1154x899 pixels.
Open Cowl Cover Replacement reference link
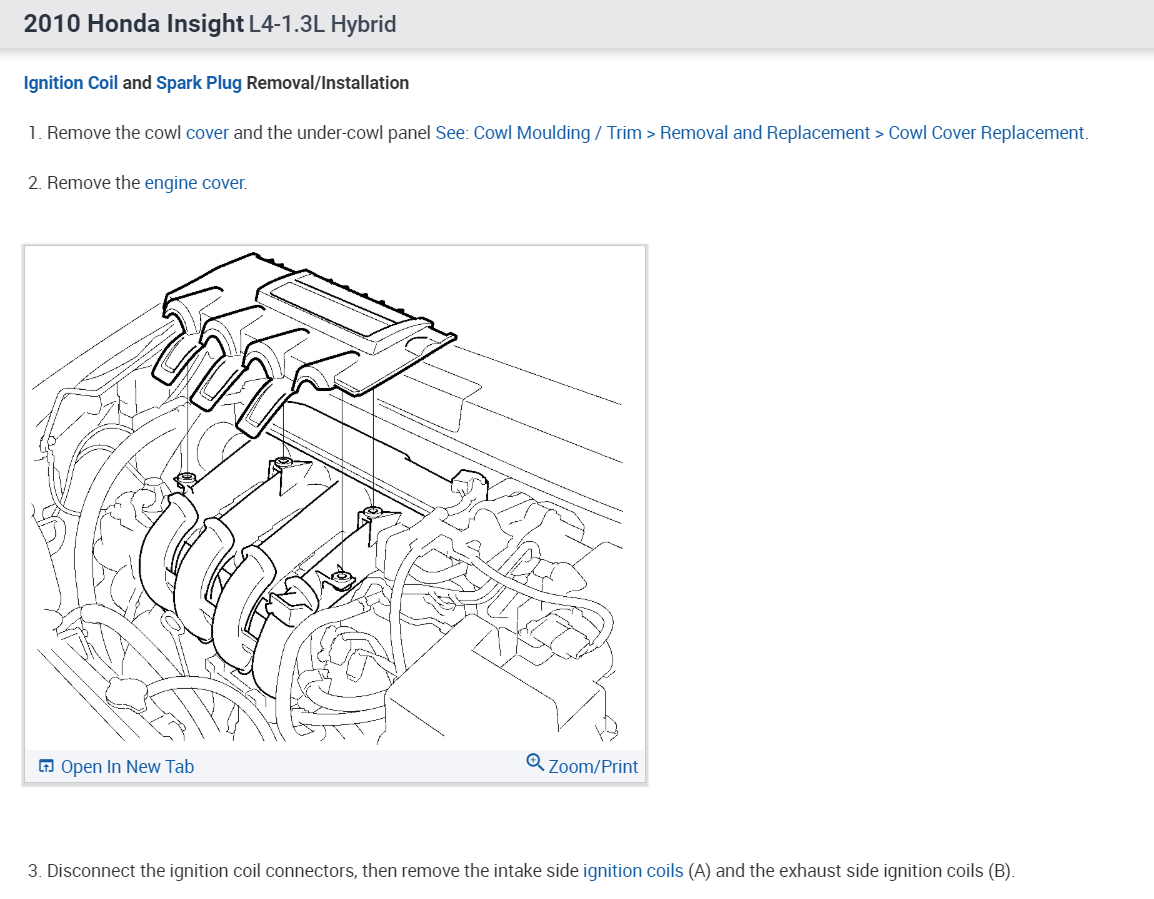[x=762, y=133]
